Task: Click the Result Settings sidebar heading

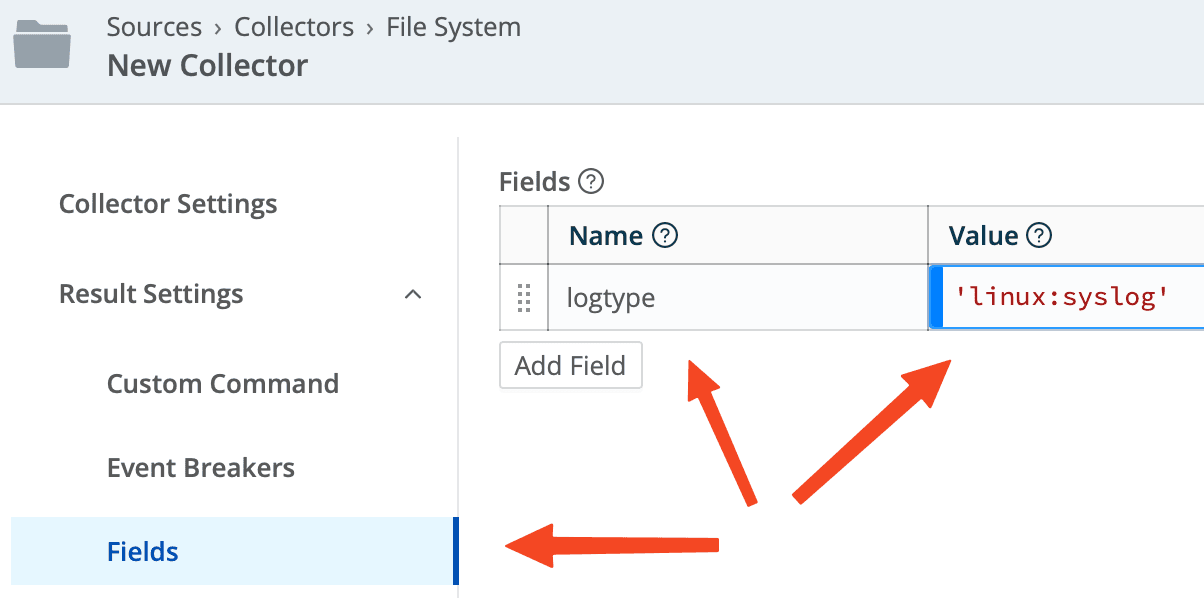Action: click(x=151, y=294)
